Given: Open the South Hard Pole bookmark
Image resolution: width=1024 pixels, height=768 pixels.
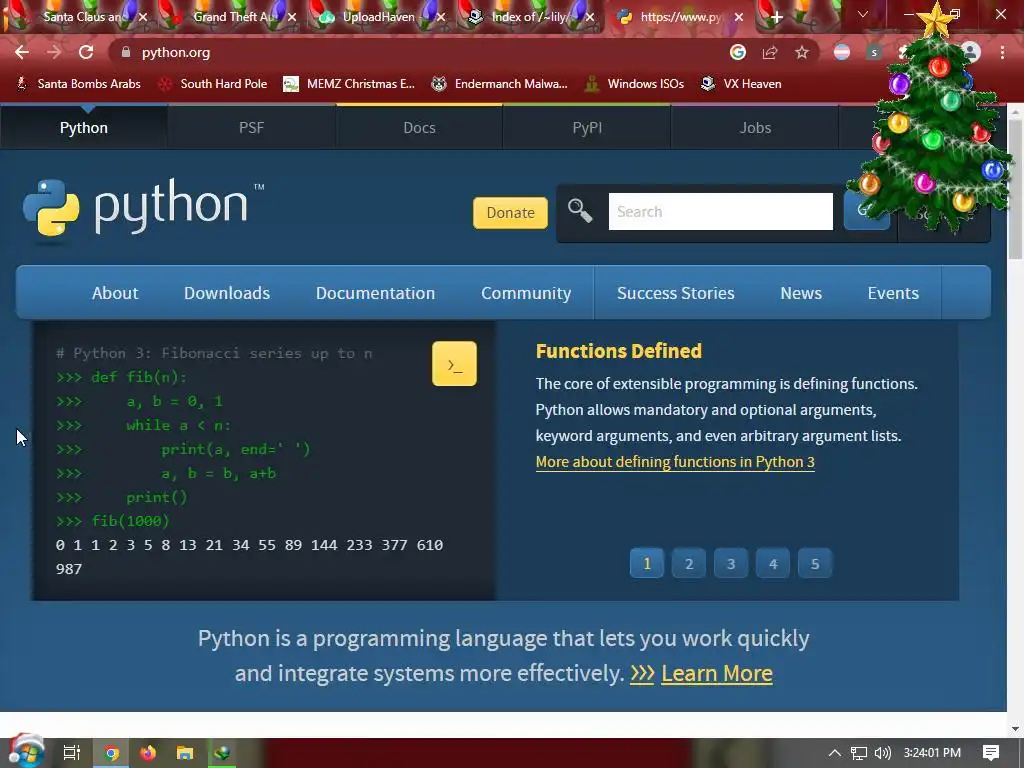Looking at the screenshot, I should point(213,84).
